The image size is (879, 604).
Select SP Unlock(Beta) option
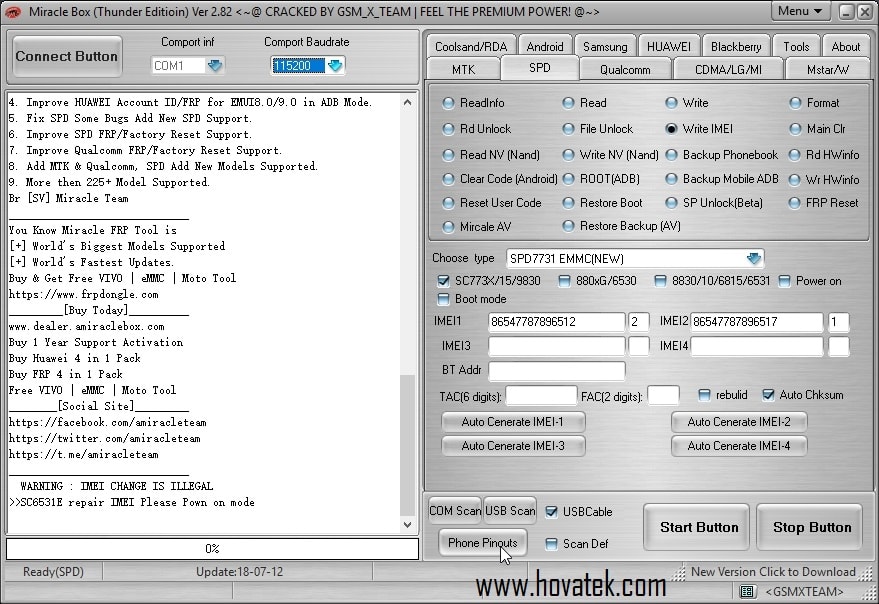[714, 203]
